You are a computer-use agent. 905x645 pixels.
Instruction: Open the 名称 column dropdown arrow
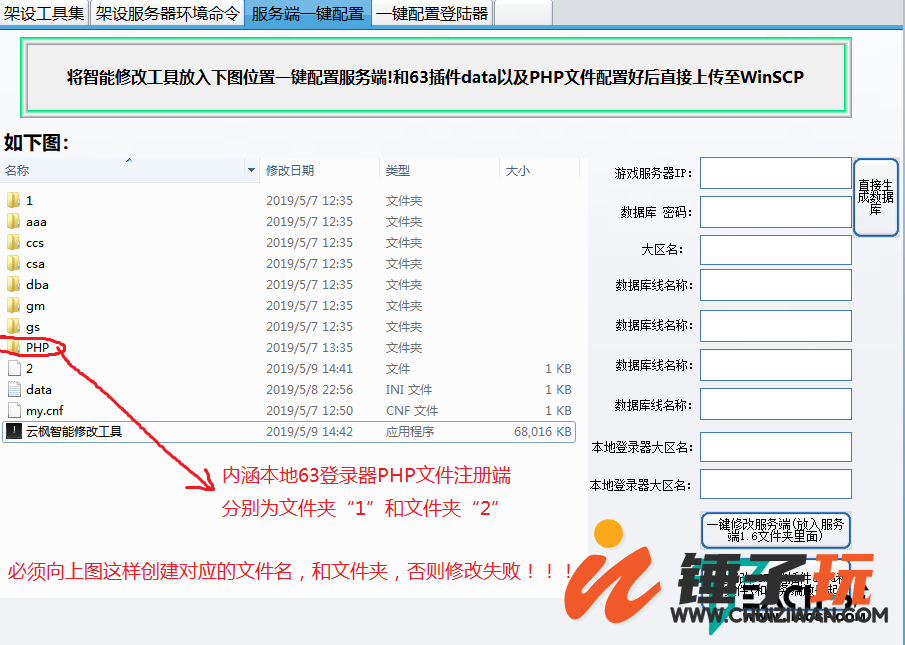tap(251, 171)
